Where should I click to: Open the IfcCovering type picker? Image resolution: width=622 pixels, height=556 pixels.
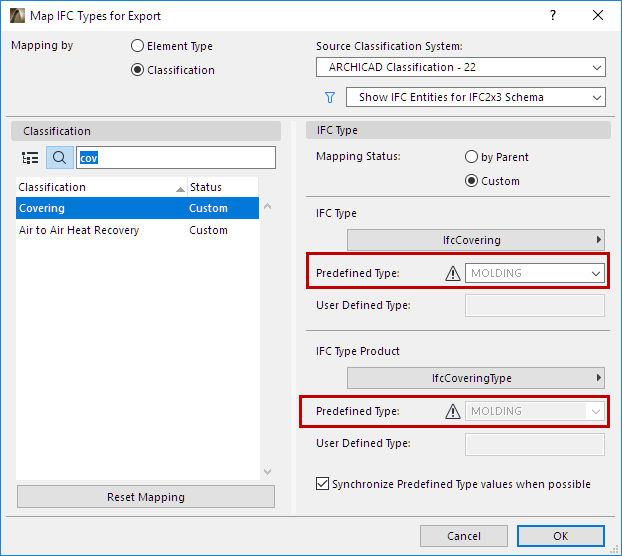tap(476, 240)
